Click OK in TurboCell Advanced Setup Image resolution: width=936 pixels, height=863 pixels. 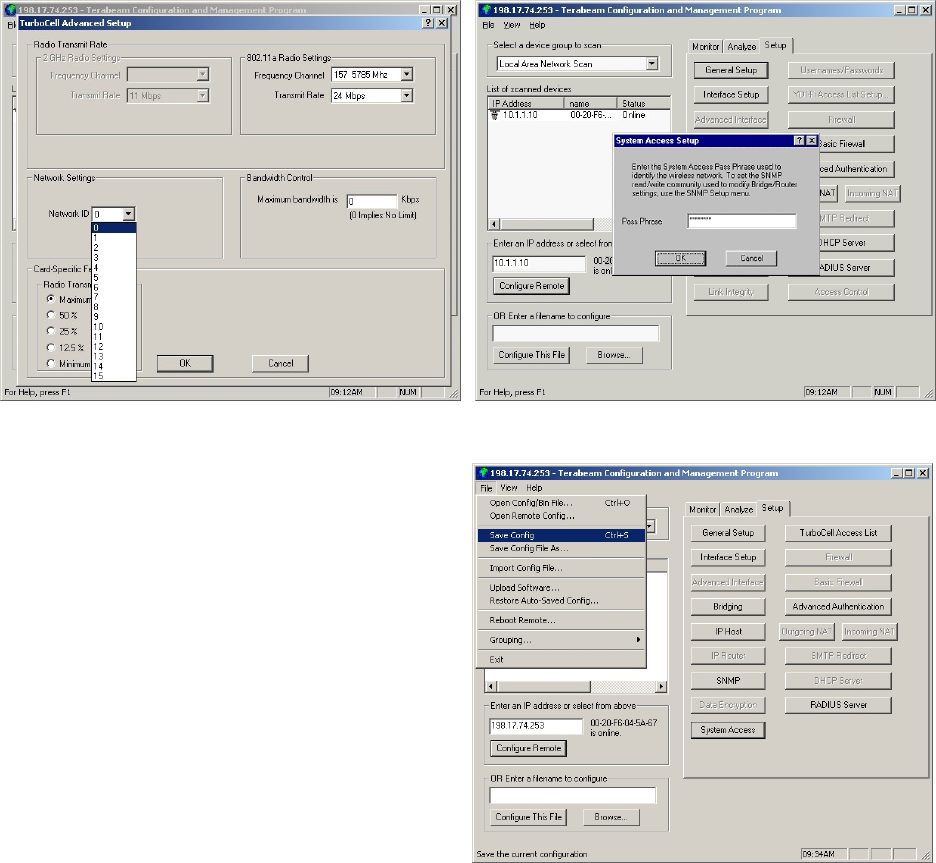pos(185,363)
